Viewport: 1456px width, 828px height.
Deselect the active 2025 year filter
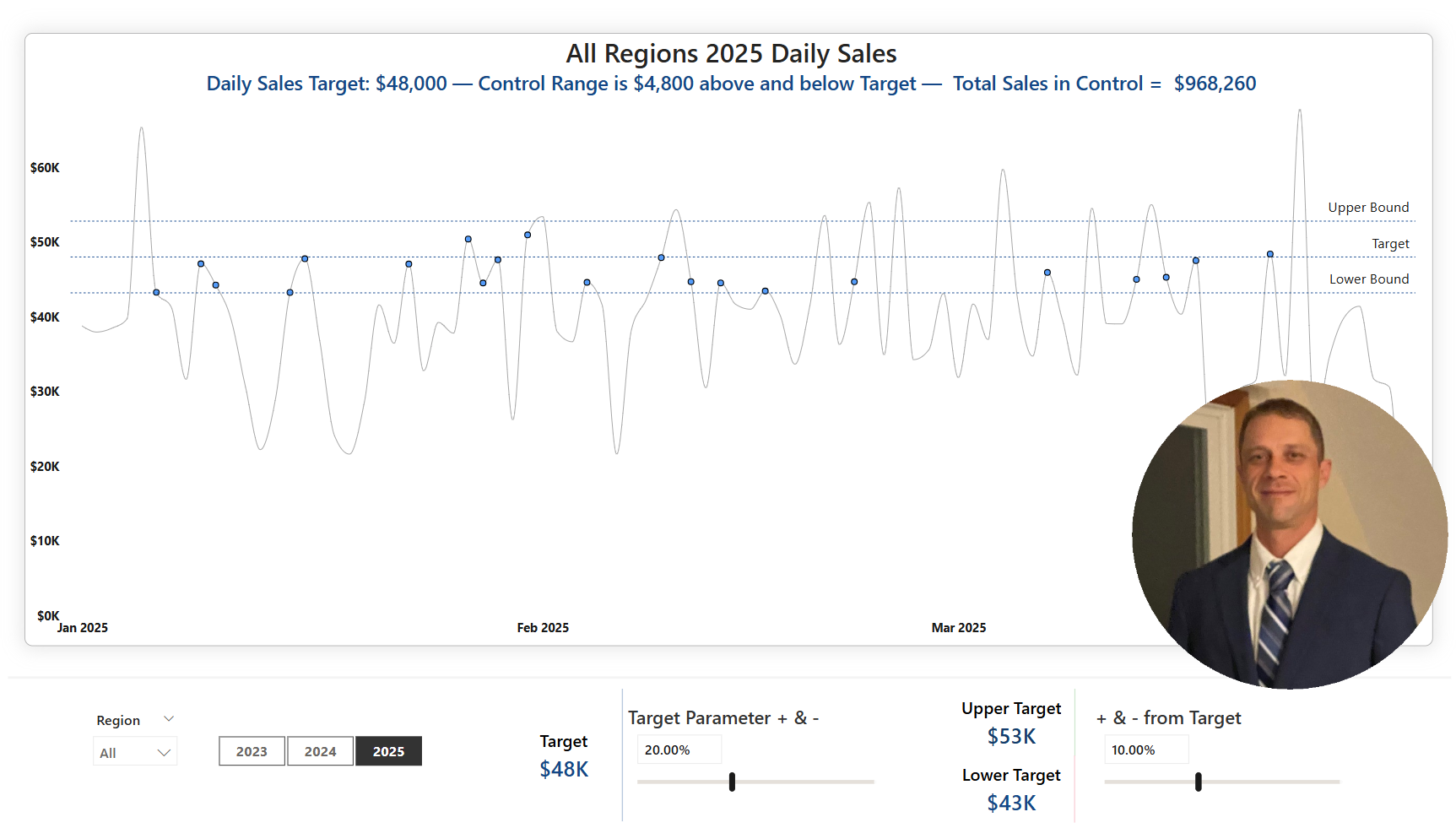tap(387, 750)
